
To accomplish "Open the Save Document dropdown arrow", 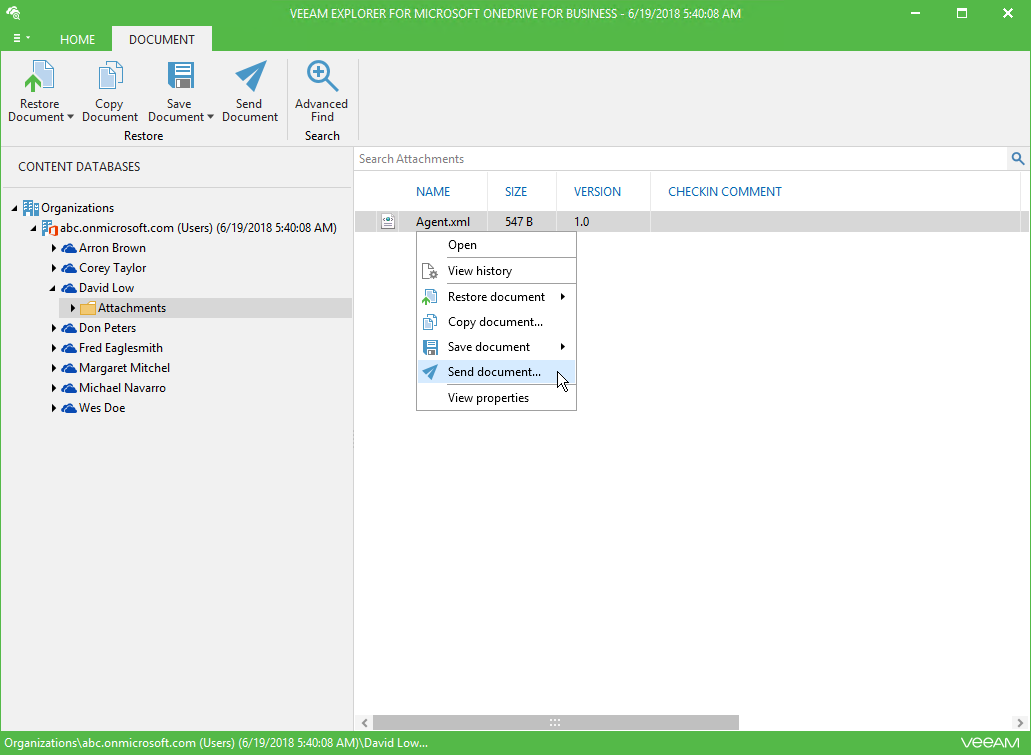I will 210,117.
